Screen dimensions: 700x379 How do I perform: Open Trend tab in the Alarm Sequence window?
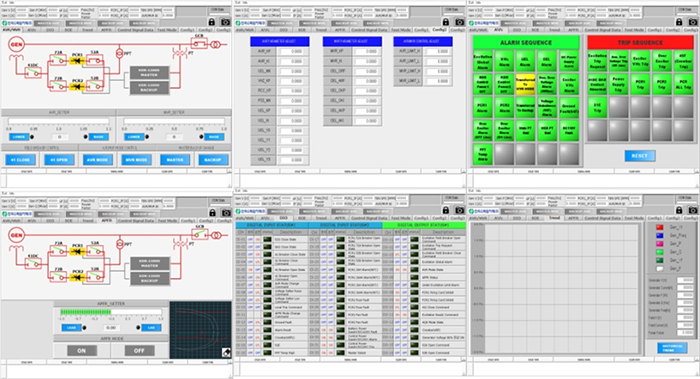pos(554,30)
